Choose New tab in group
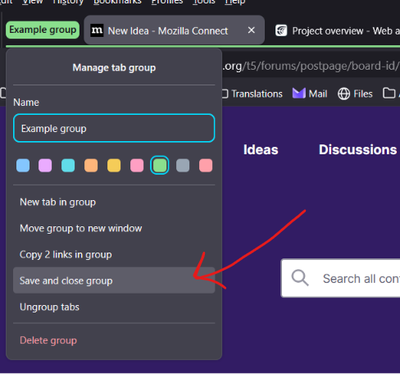 coord(114,202)
